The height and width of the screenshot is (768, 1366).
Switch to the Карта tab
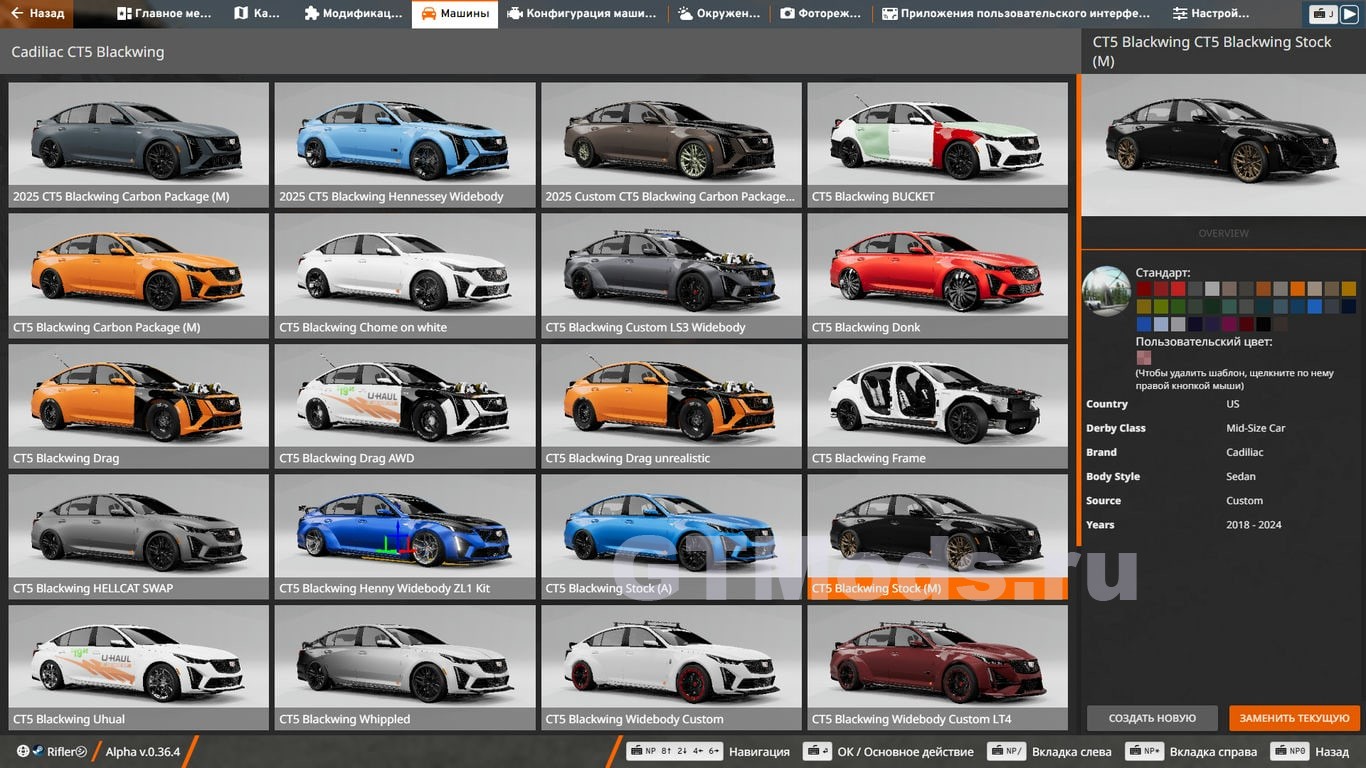(x=257, y=14)
